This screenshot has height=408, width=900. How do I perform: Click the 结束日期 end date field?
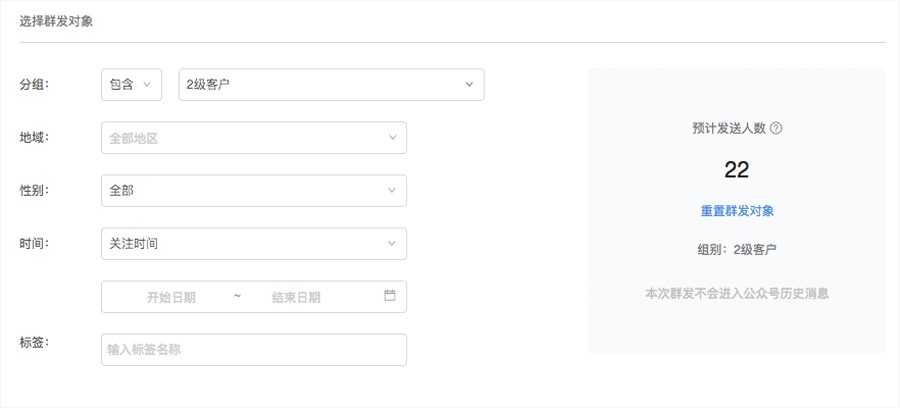(296, 297)
